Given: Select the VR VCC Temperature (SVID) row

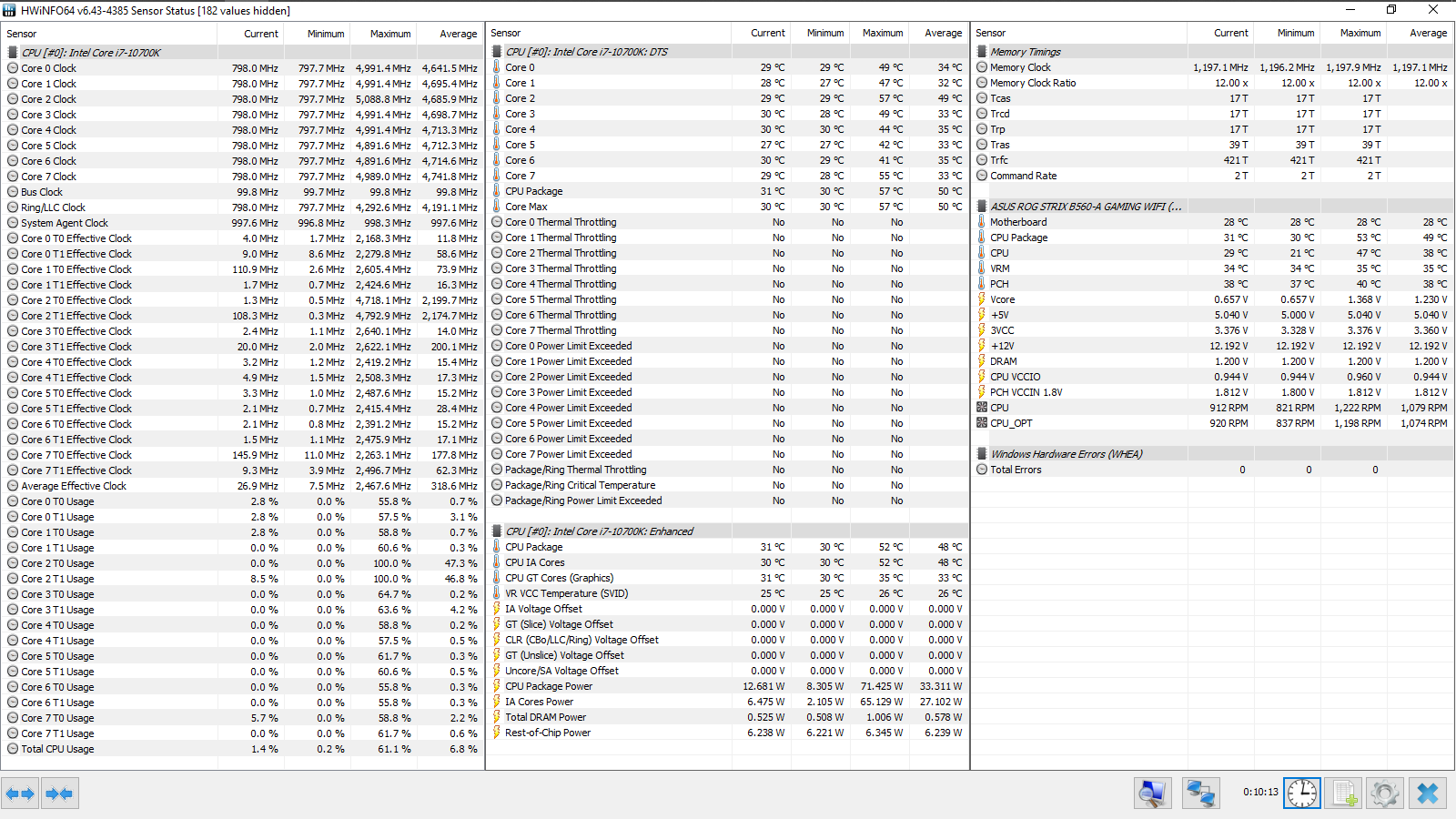Looking at the screenshot, I should [727, 593].
